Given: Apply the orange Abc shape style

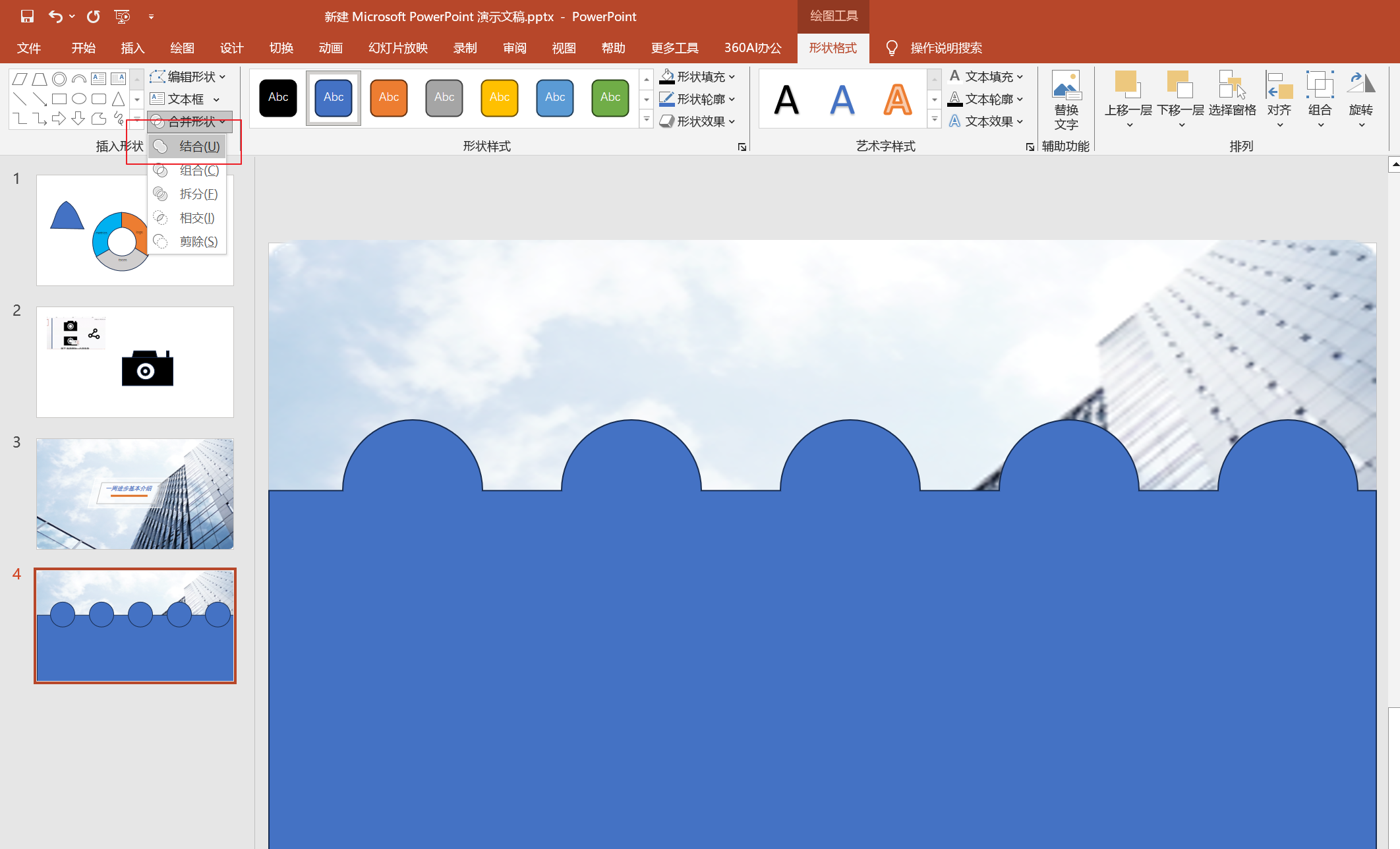Looking at the screenshot, I should [389, 98].
